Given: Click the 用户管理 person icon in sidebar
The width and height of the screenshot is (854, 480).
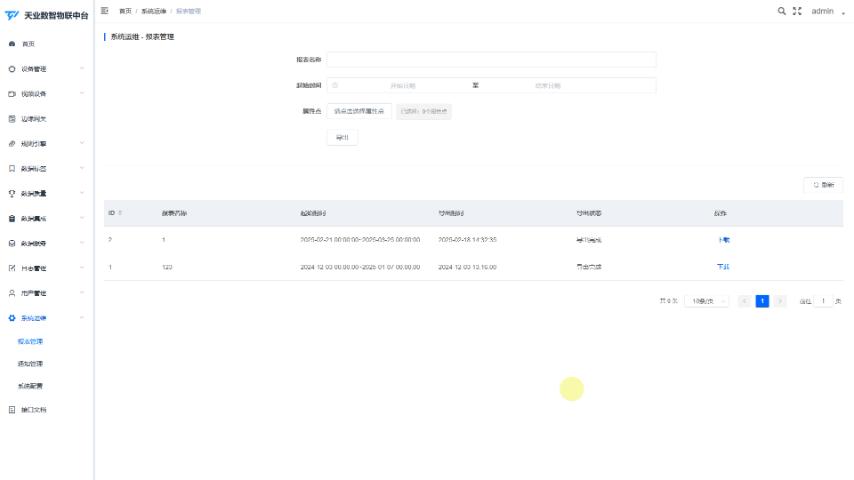Looking at the screenshot, I should [12, 293].
